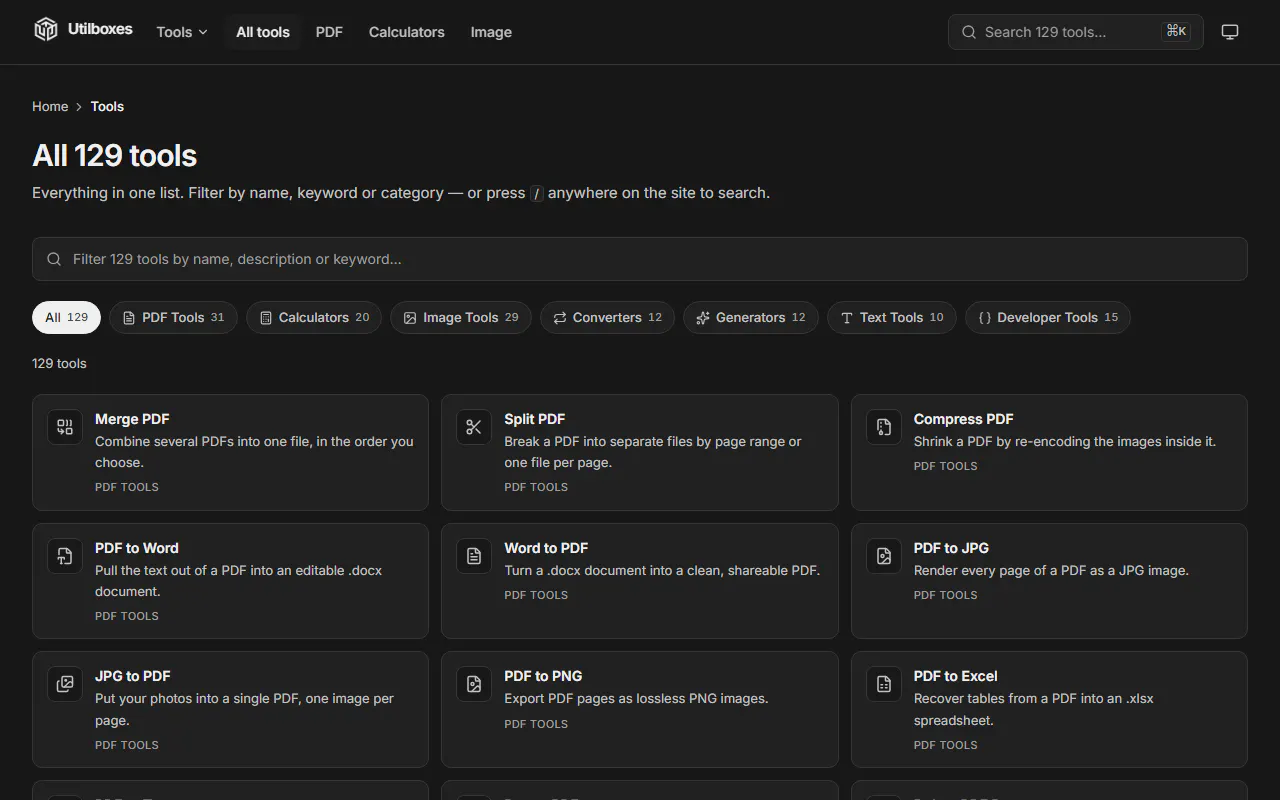1280x800 pixels.
Task: Click the PDF to JPG icon
Action: tap(884, 556)
